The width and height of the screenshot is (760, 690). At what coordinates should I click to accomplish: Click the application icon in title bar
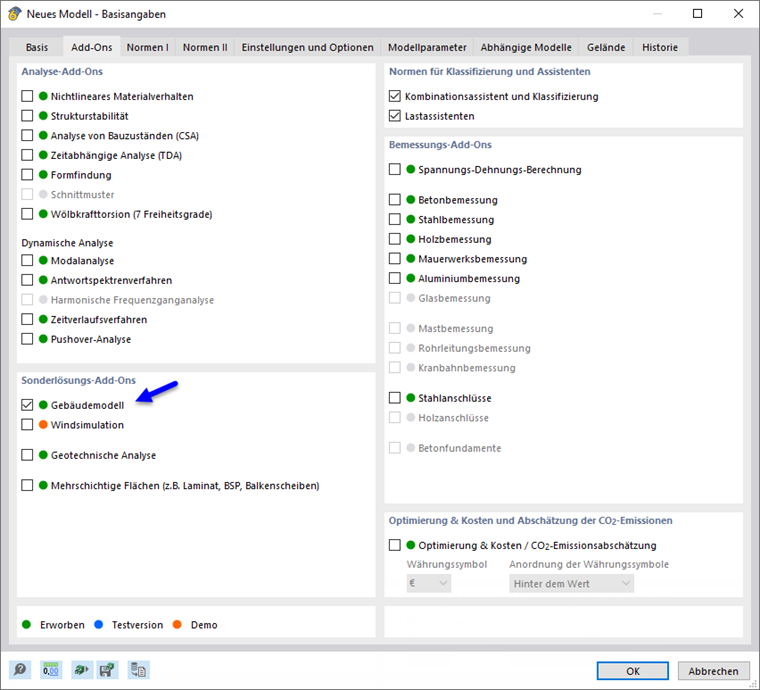click(14, 14)
